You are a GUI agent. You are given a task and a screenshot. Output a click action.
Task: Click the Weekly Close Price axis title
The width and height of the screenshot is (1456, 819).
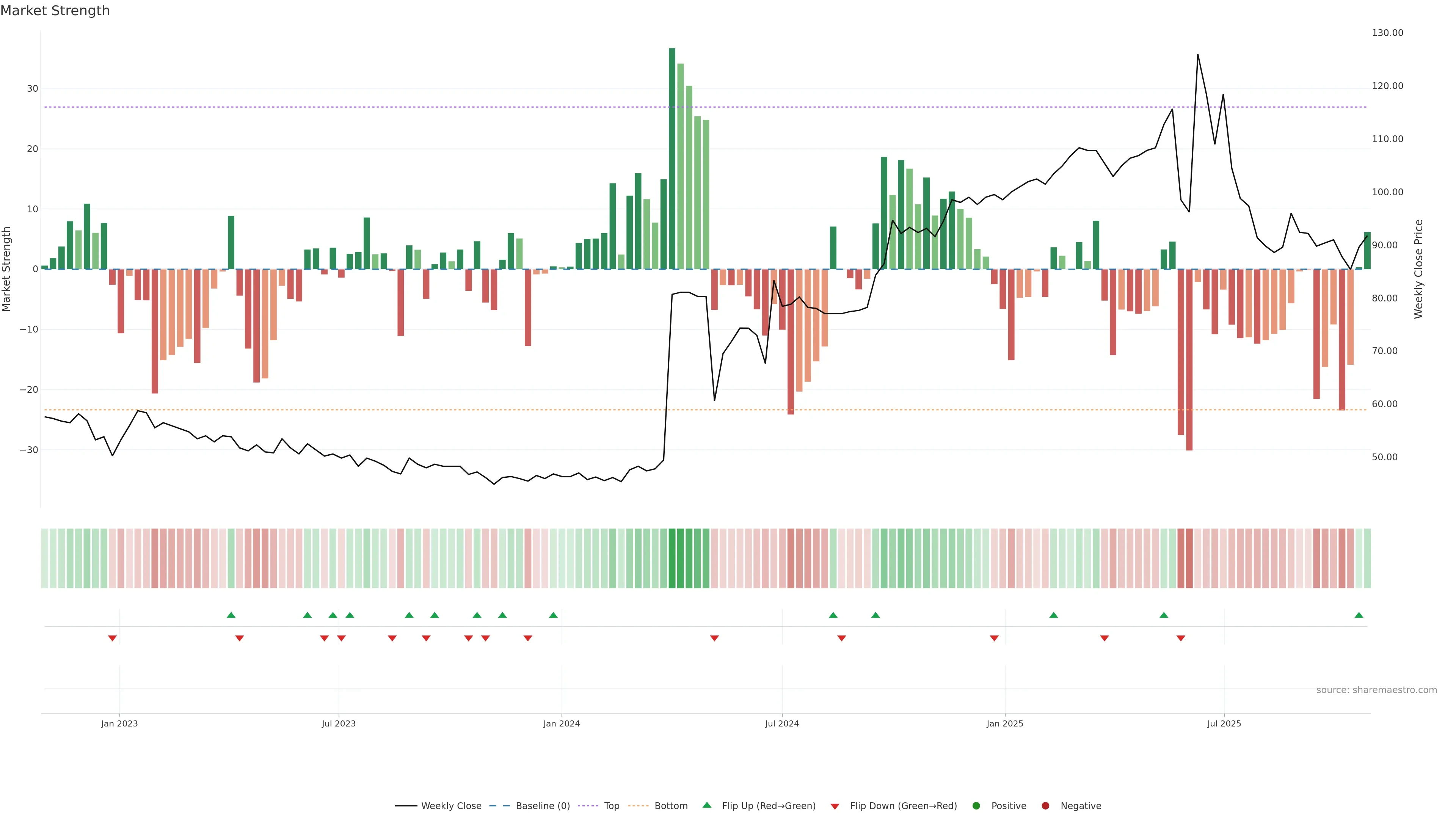1418,269
